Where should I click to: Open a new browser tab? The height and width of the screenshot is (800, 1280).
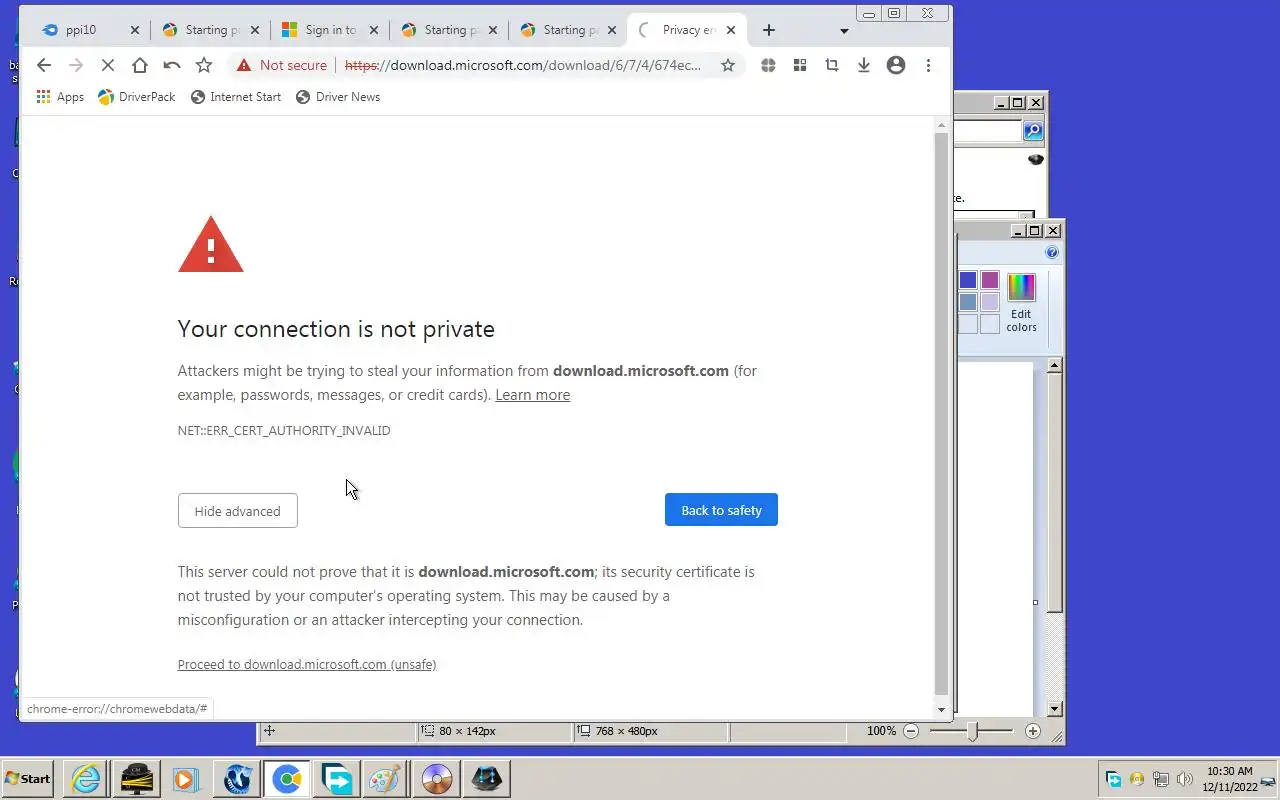pos(768,30)
